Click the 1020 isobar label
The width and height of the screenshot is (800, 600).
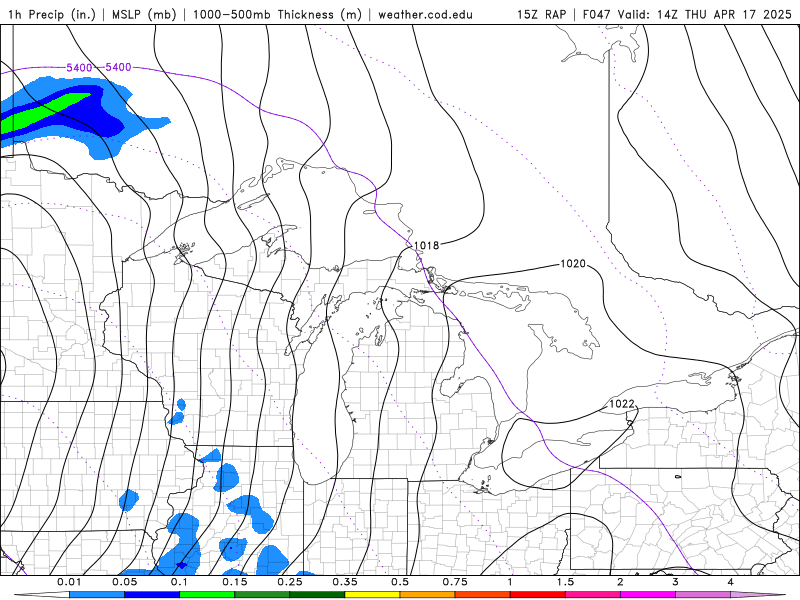tap(573, 263)
